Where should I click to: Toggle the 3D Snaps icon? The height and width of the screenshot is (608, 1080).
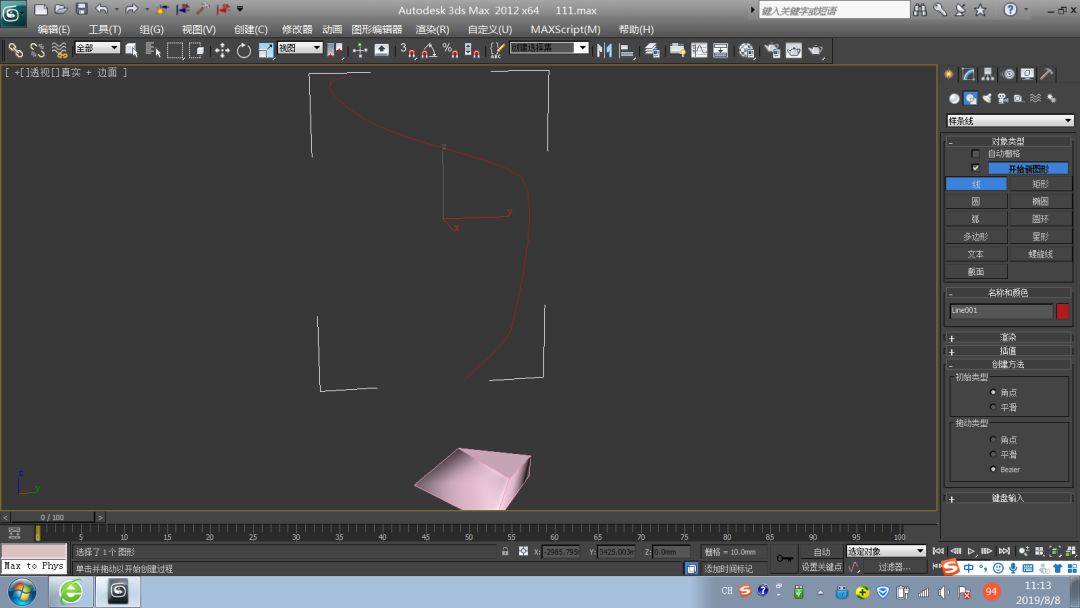tap(407, 50)
